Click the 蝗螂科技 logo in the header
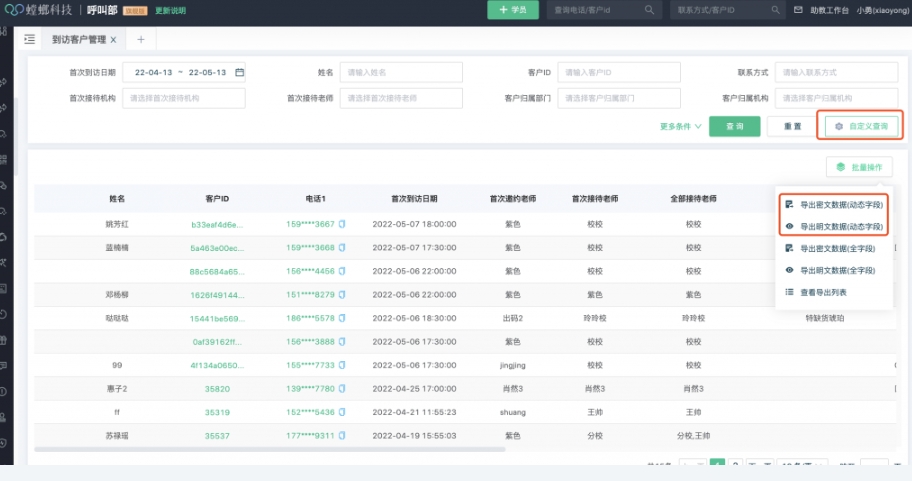 point(38,10)
